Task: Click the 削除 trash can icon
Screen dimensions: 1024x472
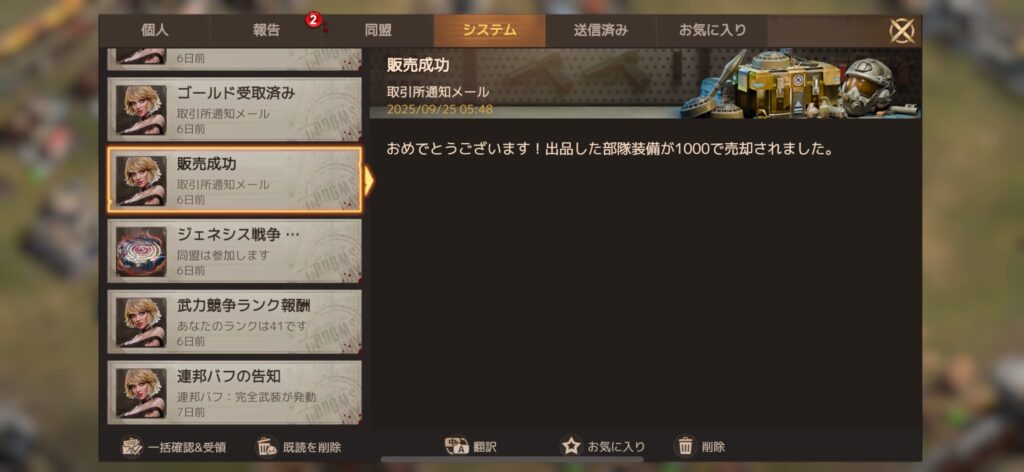Action: pyautogui.click(x=686, y=447)
